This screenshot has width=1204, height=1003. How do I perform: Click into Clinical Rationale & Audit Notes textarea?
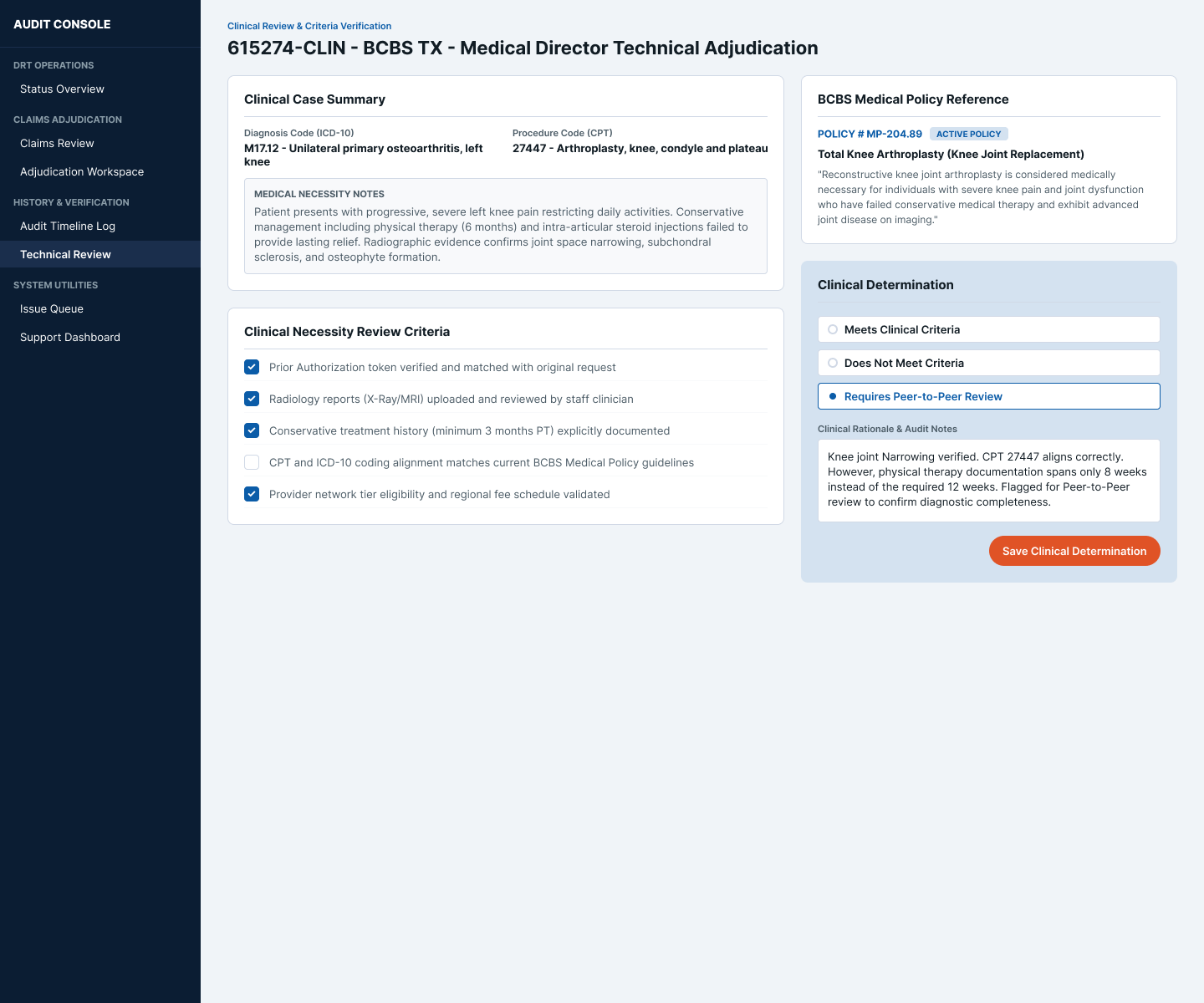(x=989, y=481)
